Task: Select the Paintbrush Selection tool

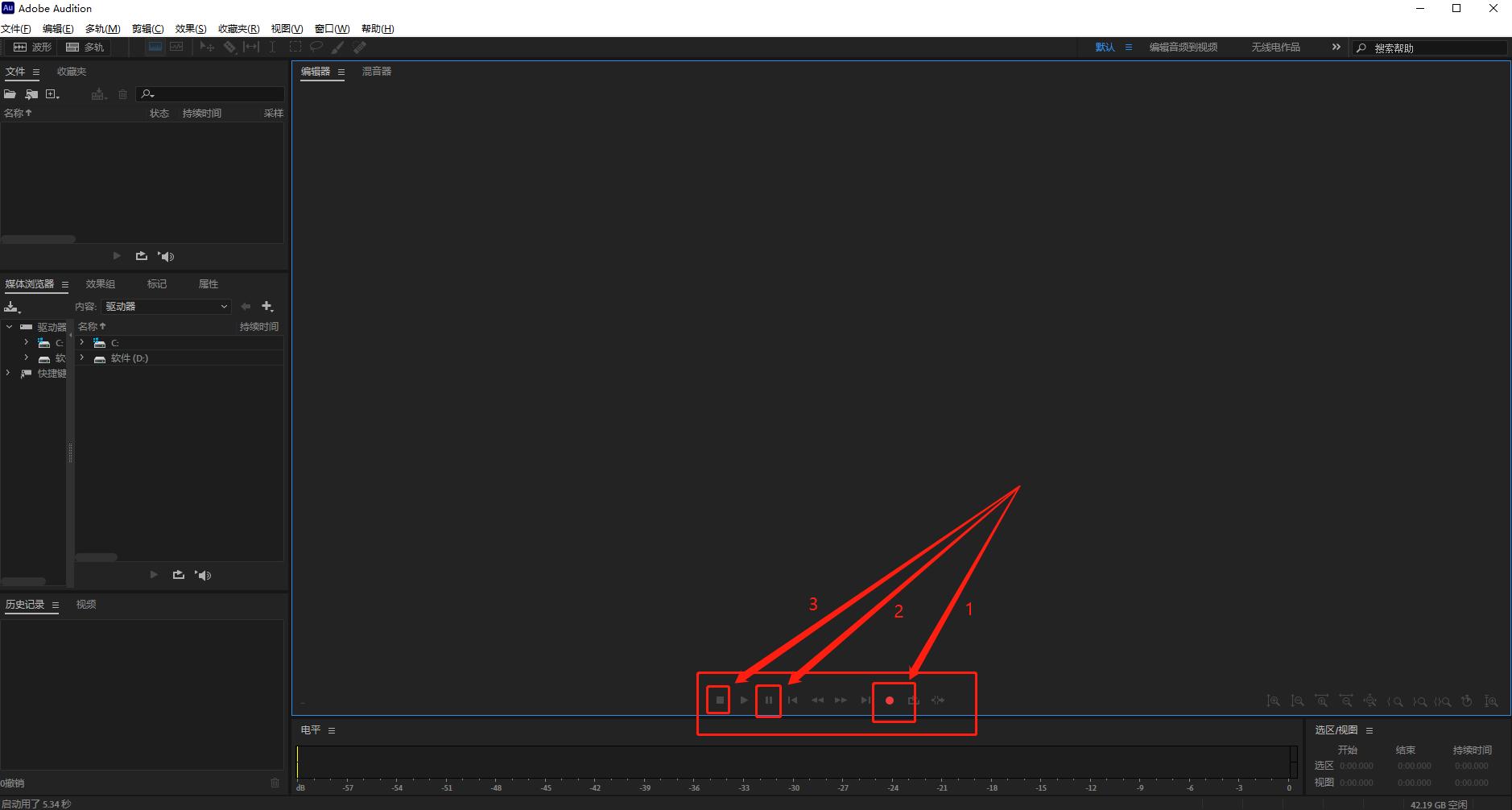Action: coord(338,48)
